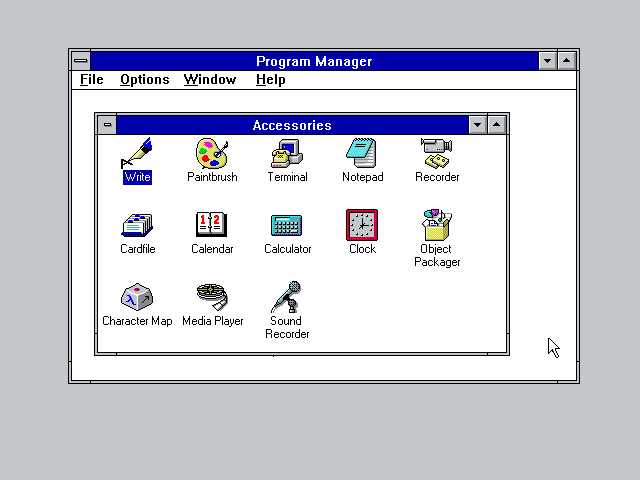Click the Terminal program icon
Viewport: 640px width, 480px height.
pyautogui.click(x=287, y=154)
